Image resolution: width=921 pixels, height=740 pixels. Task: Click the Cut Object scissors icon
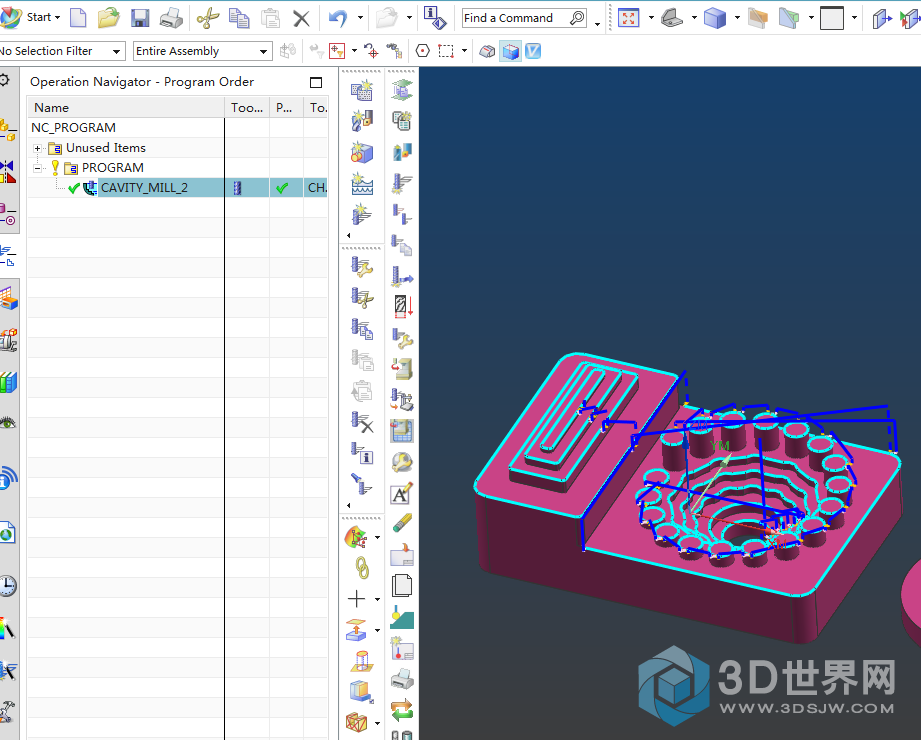(361, 297)
